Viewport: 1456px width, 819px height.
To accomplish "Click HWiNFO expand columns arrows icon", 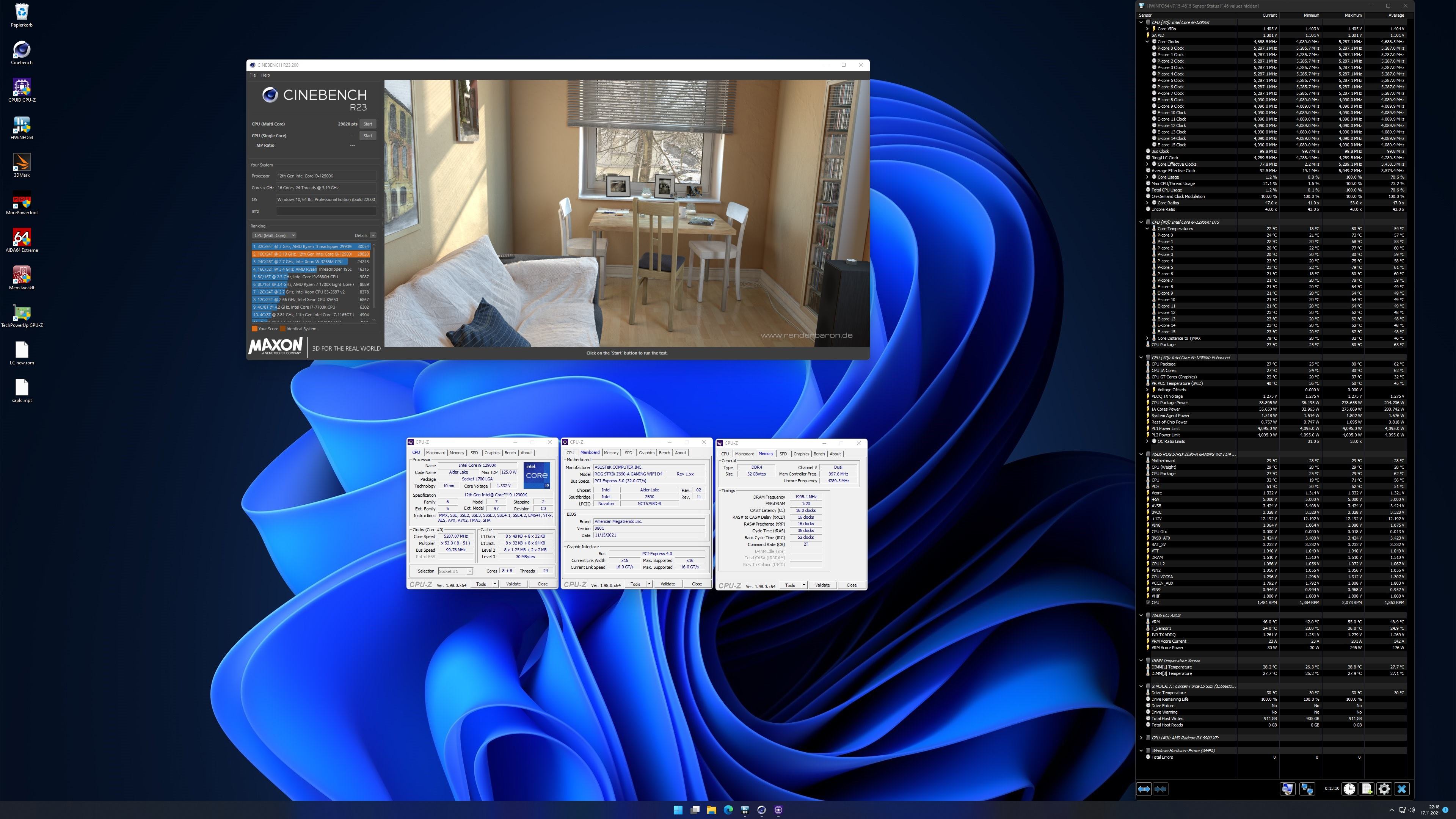I will pos(1144,789).
